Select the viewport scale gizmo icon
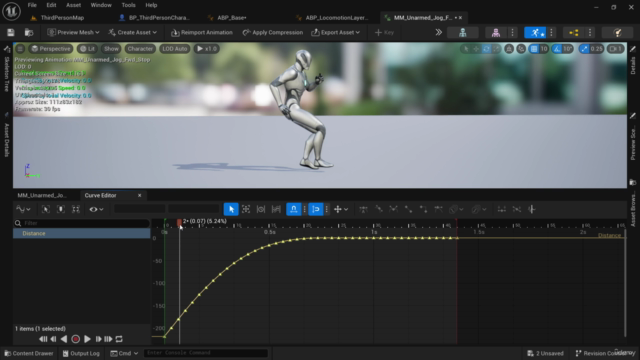Viewport: 640px width, 360px height. [496, 49]
